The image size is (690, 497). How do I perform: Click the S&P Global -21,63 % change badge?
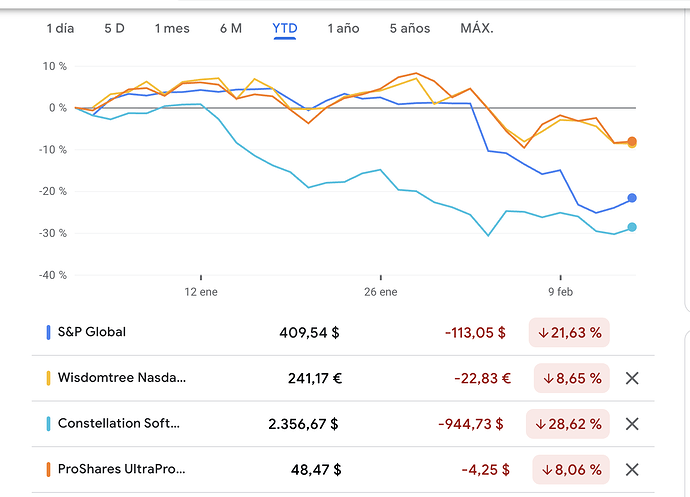tap(569, 332)
